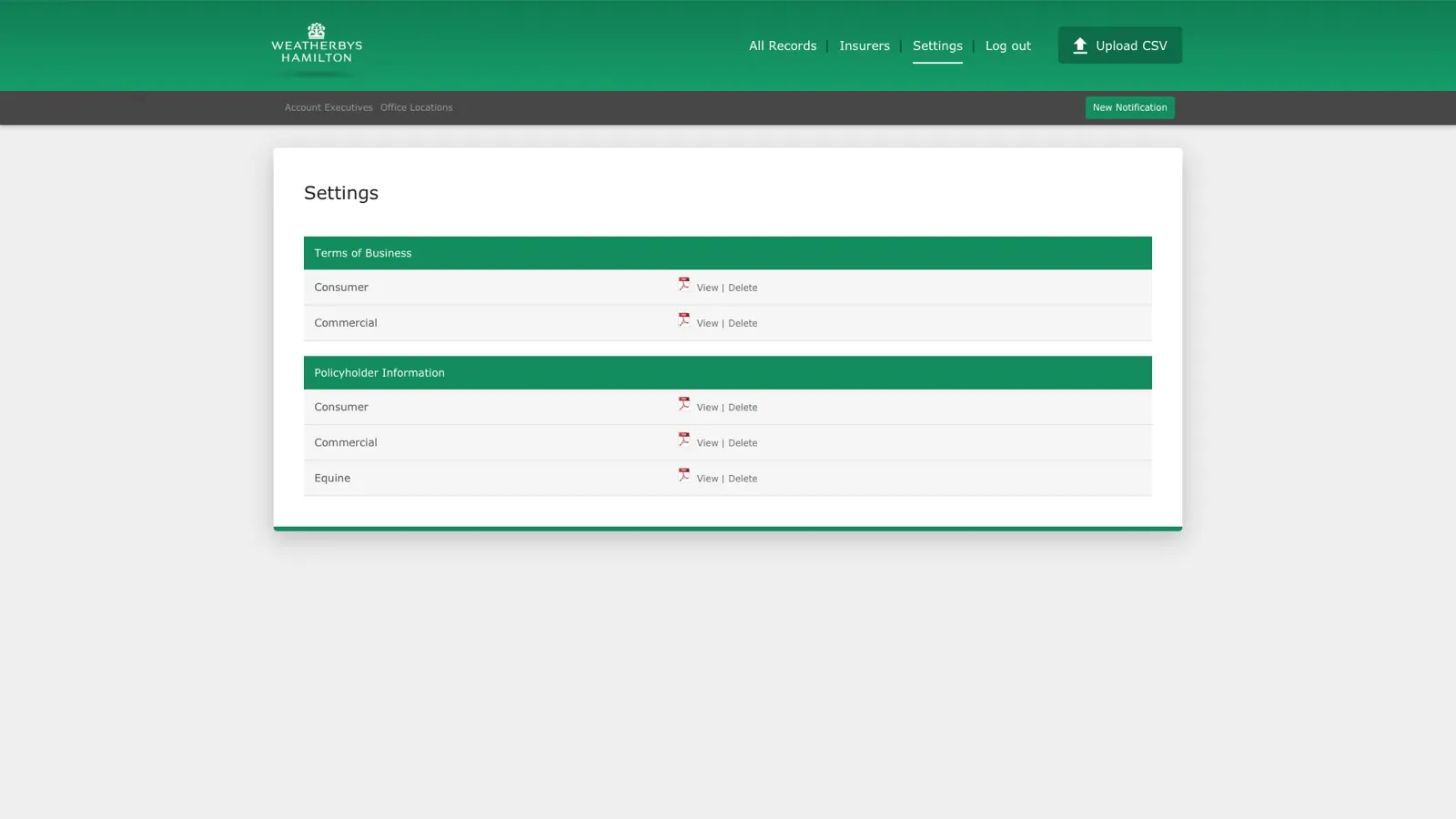Click PDF icon for Terms of Business Commercial

tap(684, 320)
